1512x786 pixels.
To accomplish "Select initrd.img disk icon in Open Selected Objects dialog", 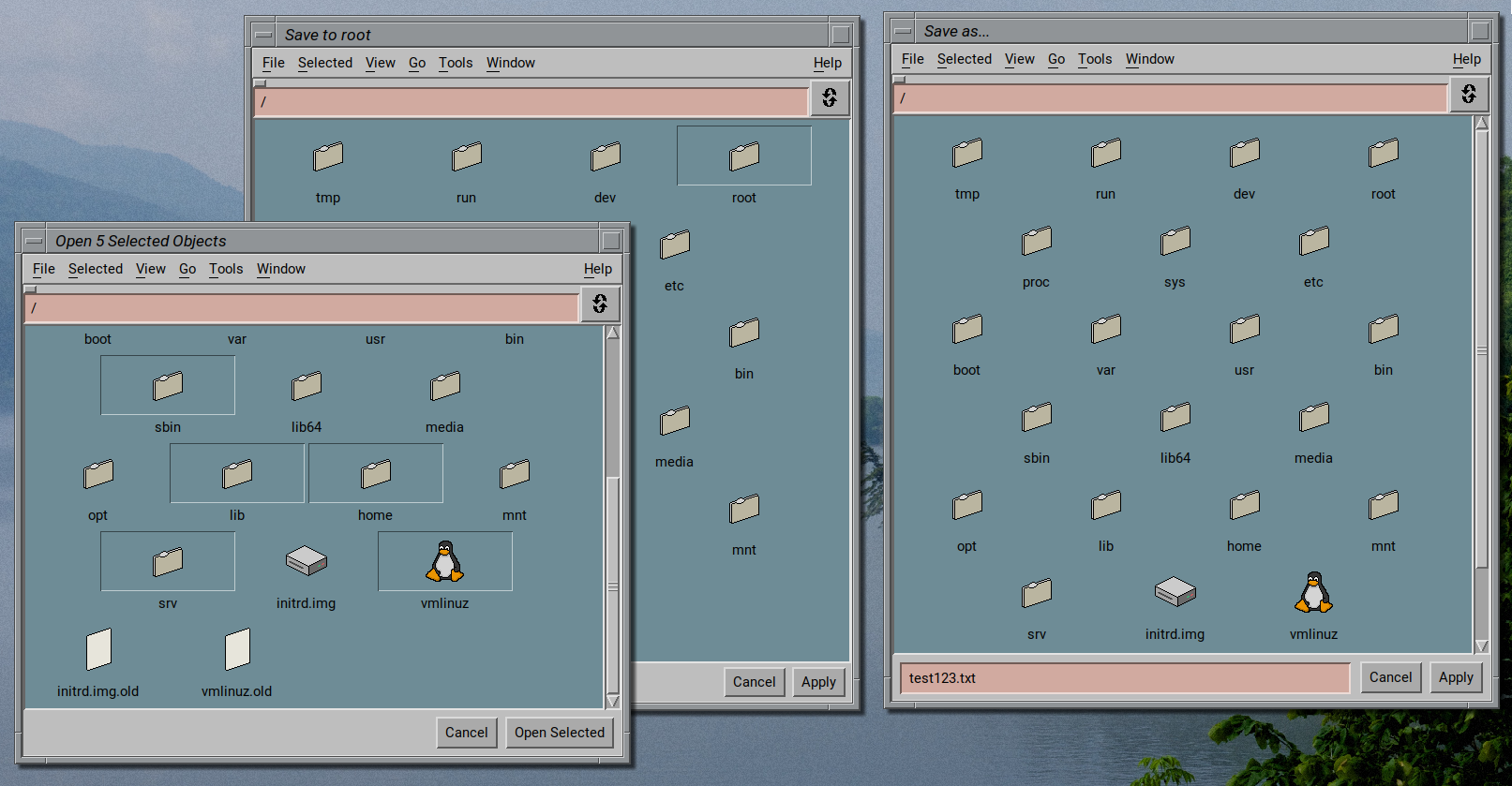I will (x=306, y=561).
